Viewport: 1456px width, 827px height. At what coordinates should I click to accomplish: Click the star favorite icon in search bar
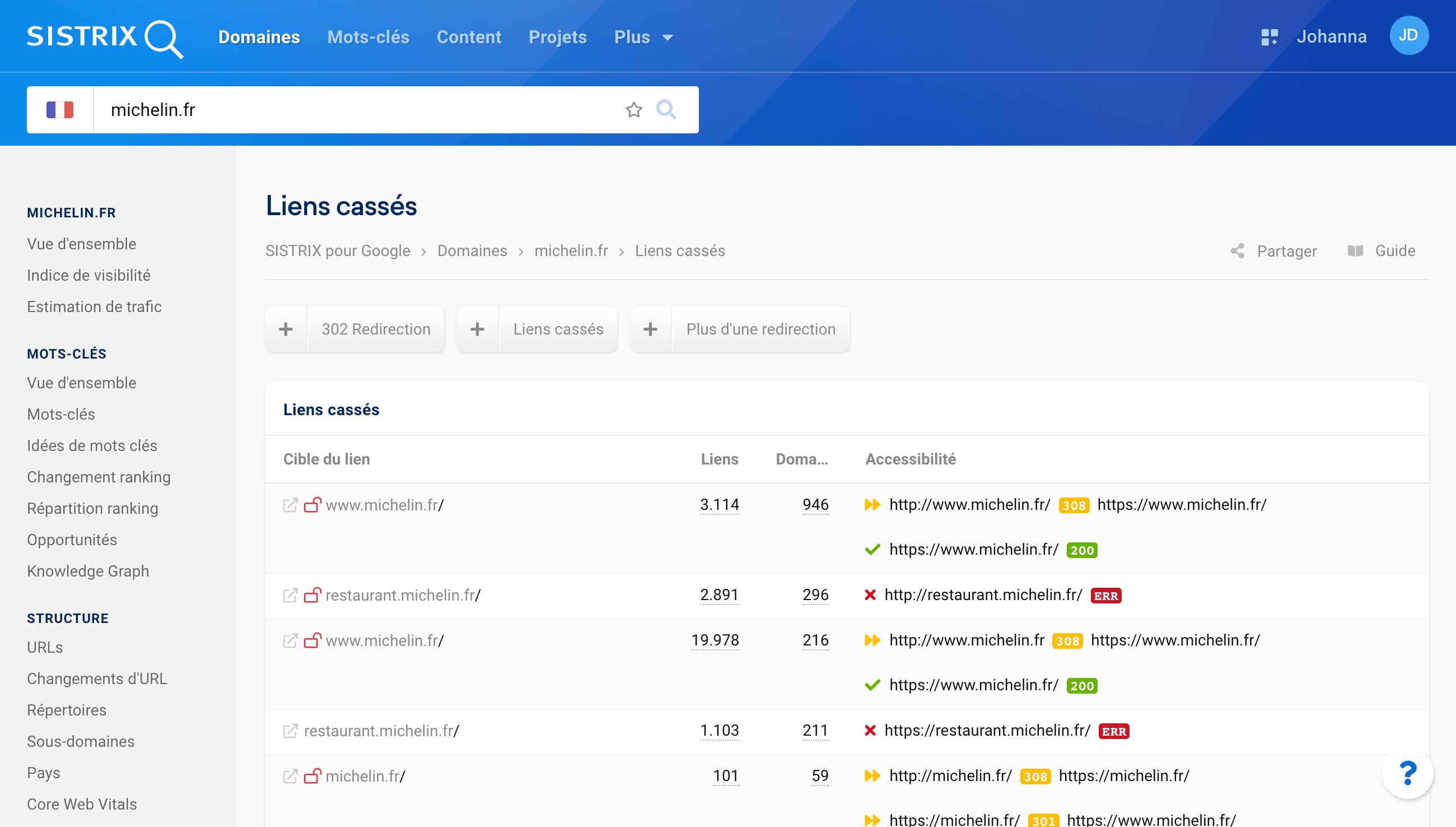point(633,110)
